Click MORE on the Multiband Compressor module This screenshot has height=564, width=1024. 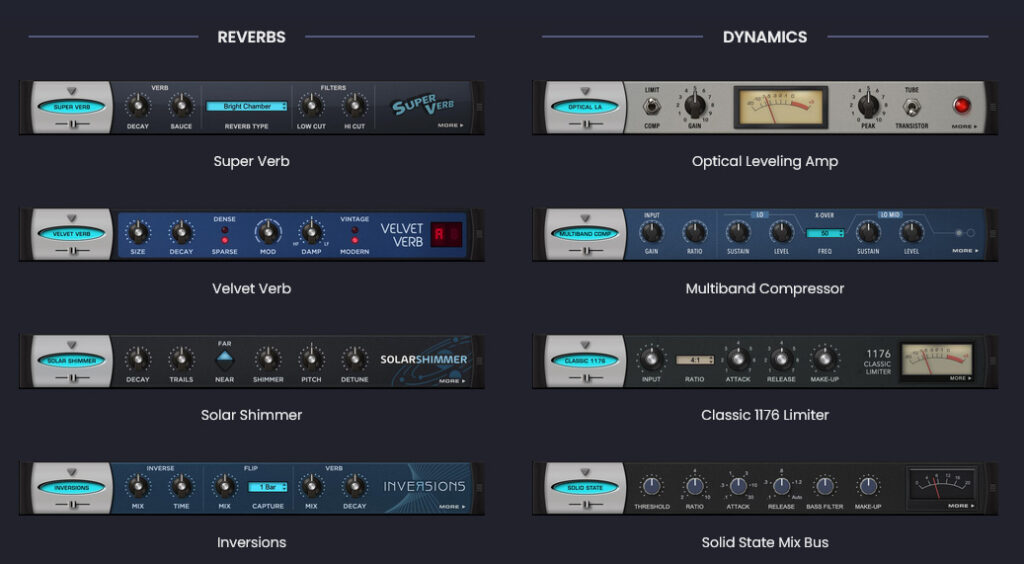click(963, 251)
